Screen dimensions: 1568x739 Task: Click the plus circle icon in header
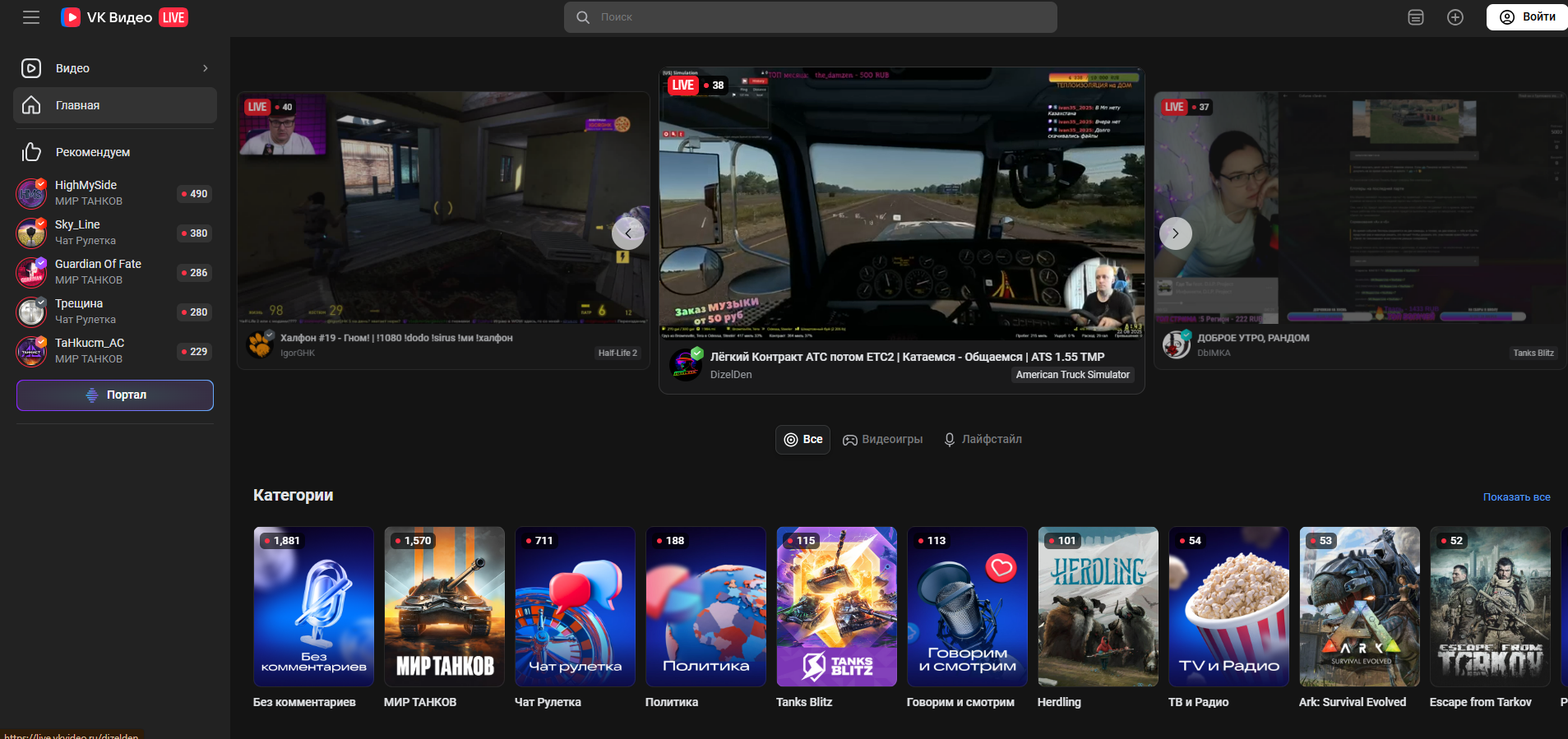click(x=1455, y=17)
